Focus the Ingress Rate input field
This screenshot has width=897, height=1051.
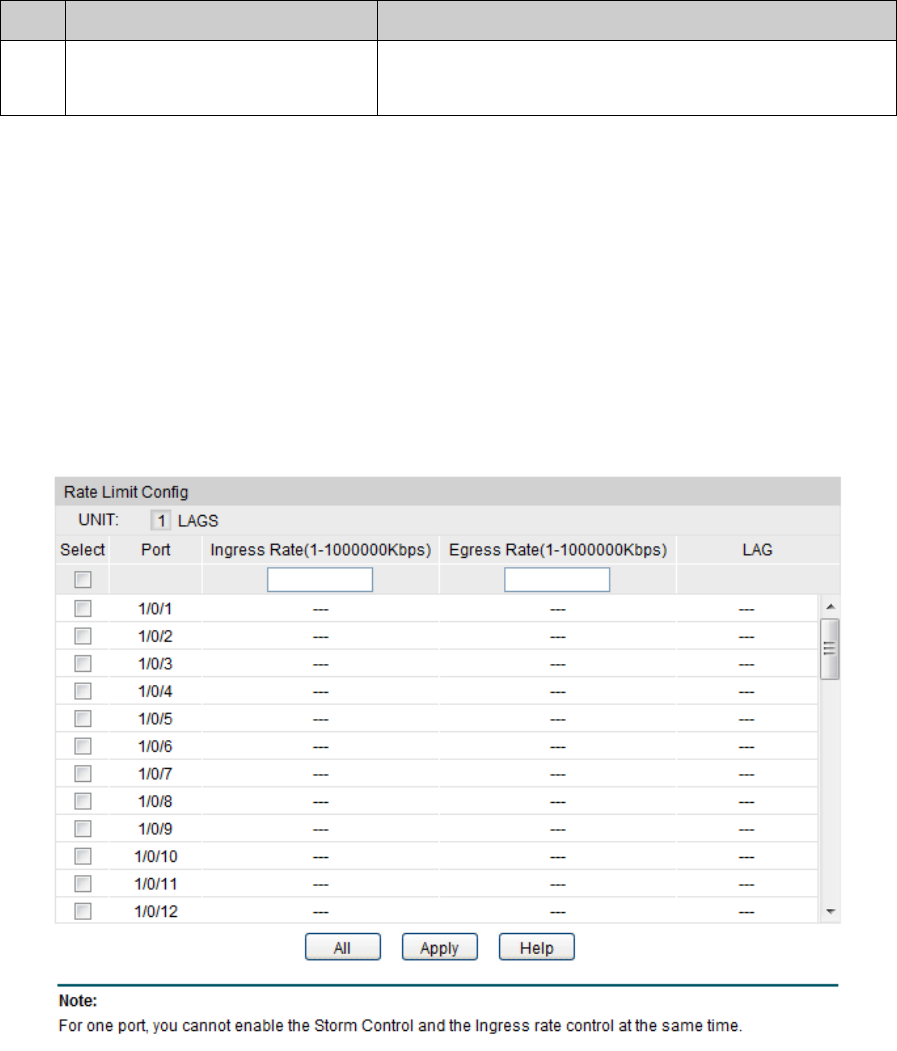pos(320,580)
